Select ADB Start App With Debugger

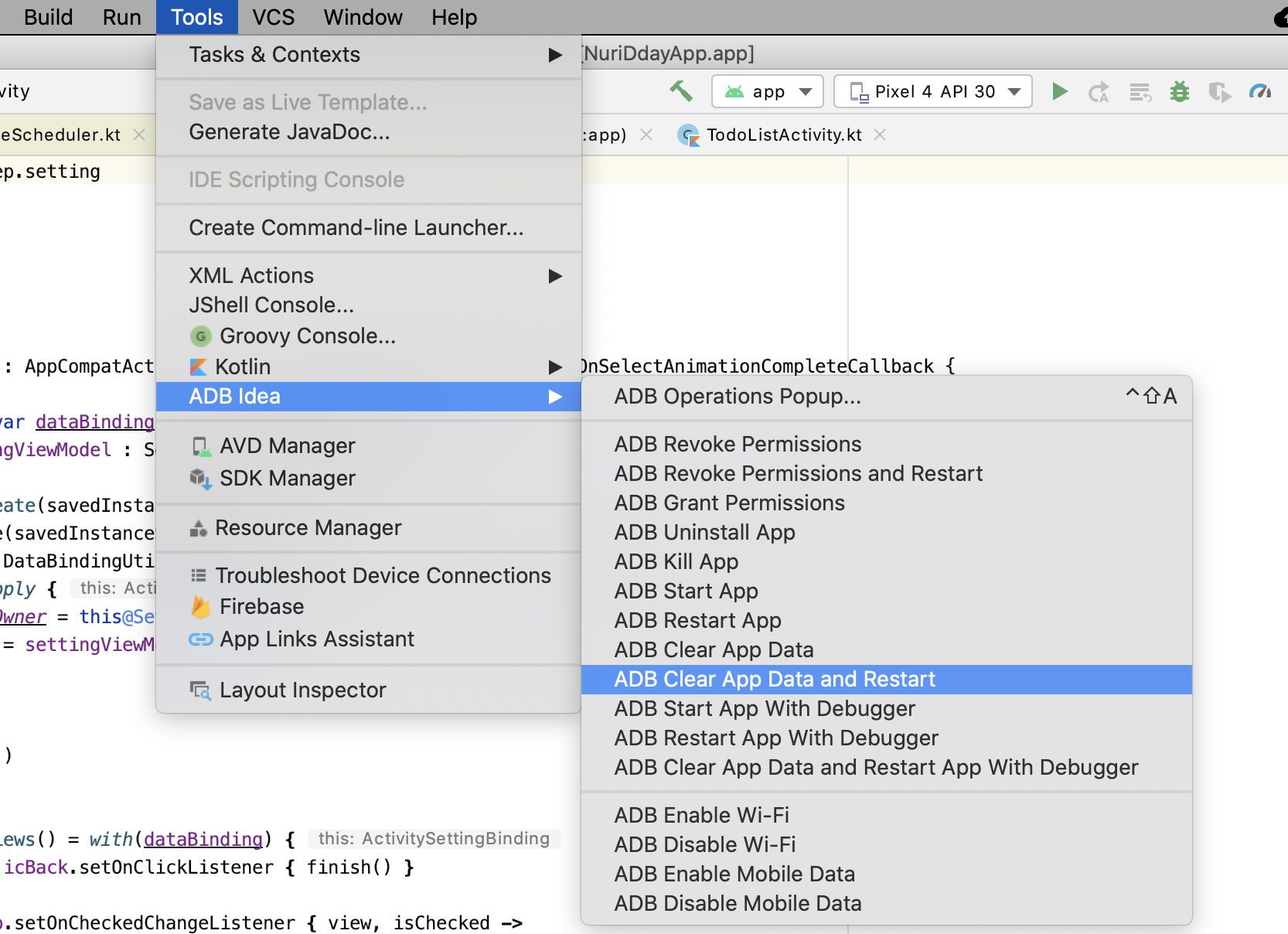point(887,709)
